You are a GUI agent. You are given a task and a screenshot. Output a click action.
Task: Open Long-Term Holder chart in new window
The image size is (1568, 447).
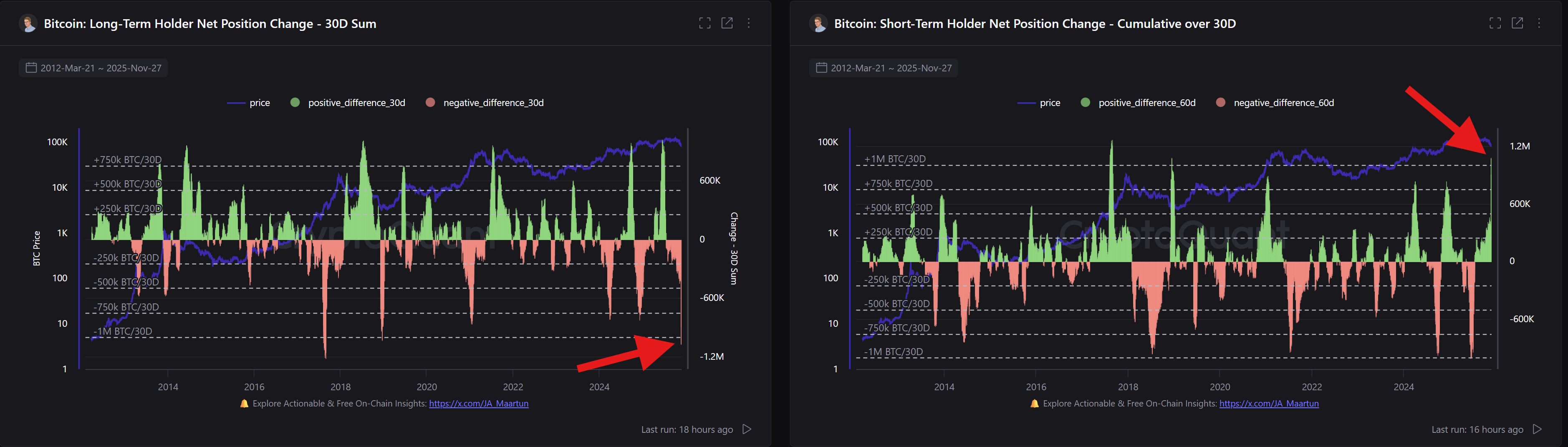pos(727,23)
